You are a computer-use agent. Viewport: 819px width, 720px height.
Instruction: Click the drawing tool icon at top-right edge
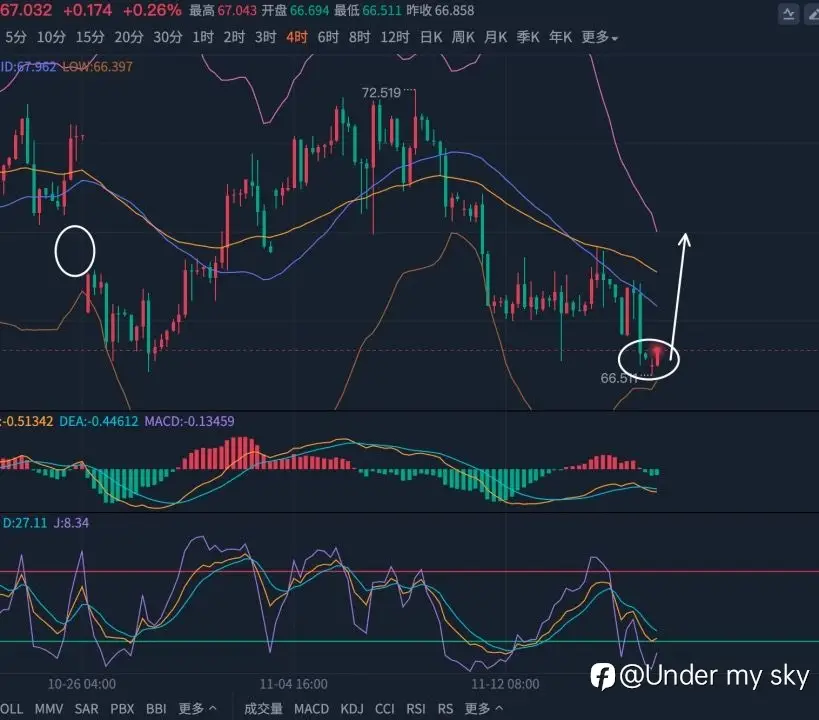[x=812, y=14]
